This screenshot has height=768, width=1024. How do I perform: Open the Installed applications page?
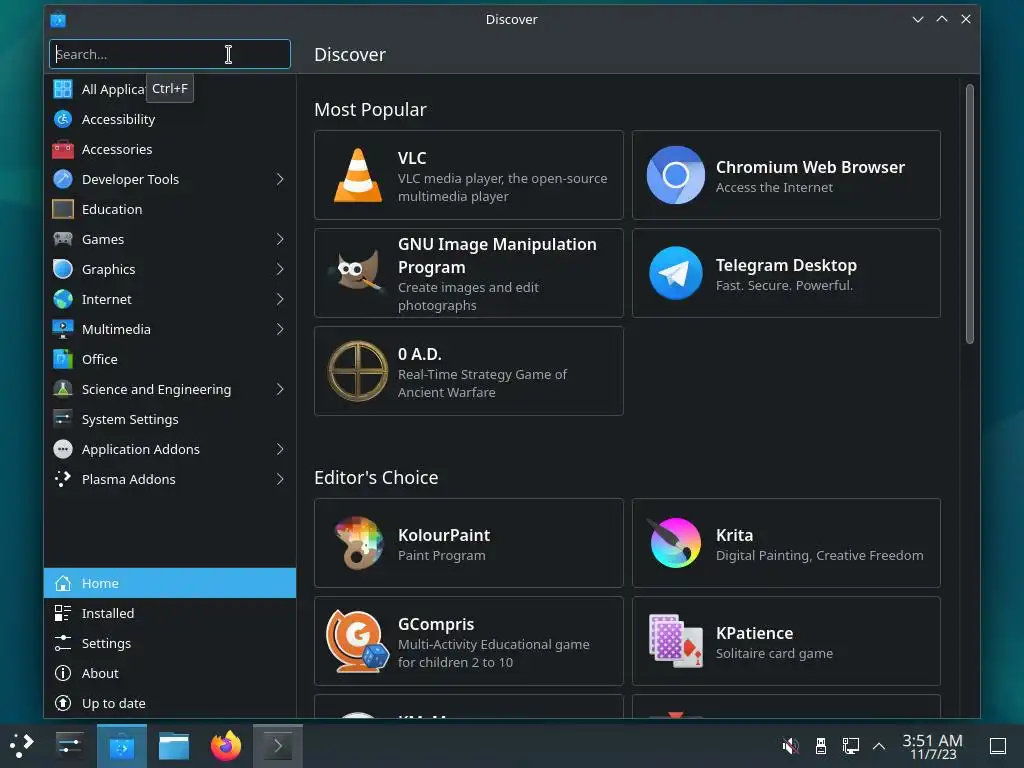pos(170,613)
